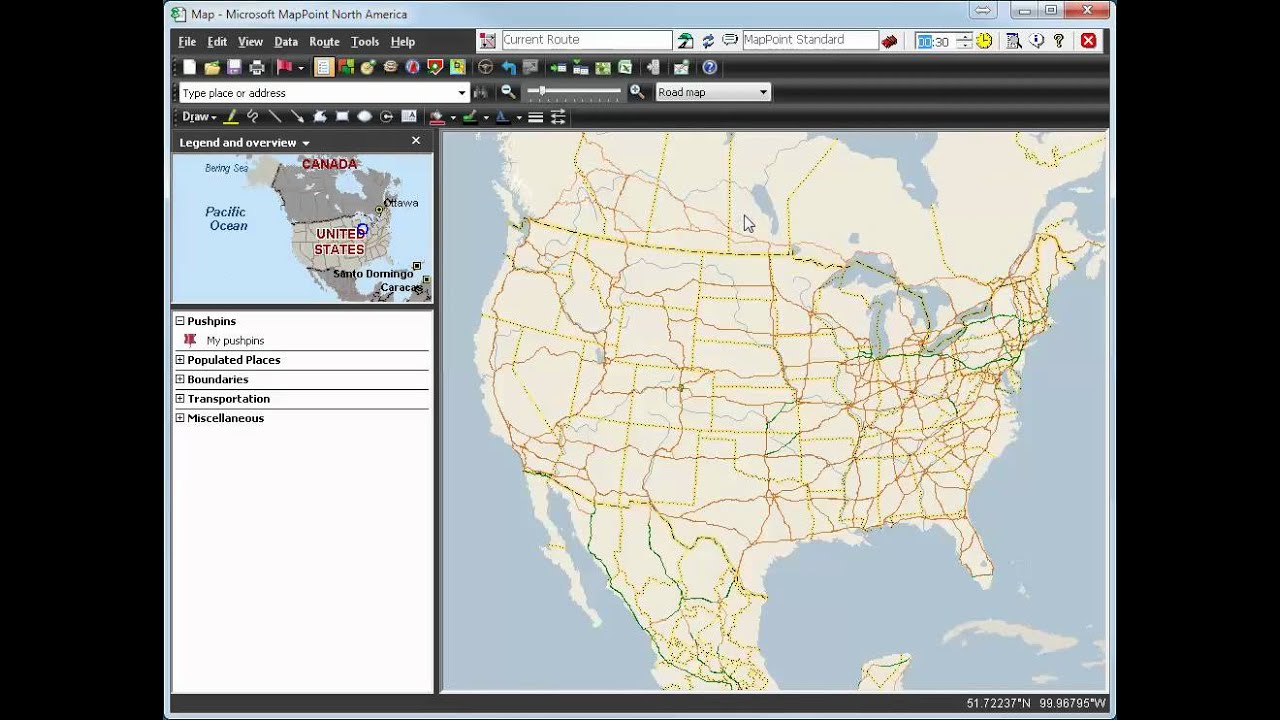This screenshot has width=1280, height=720.
Task: Apply the line color swatch
Action: [x=469, y=117]
